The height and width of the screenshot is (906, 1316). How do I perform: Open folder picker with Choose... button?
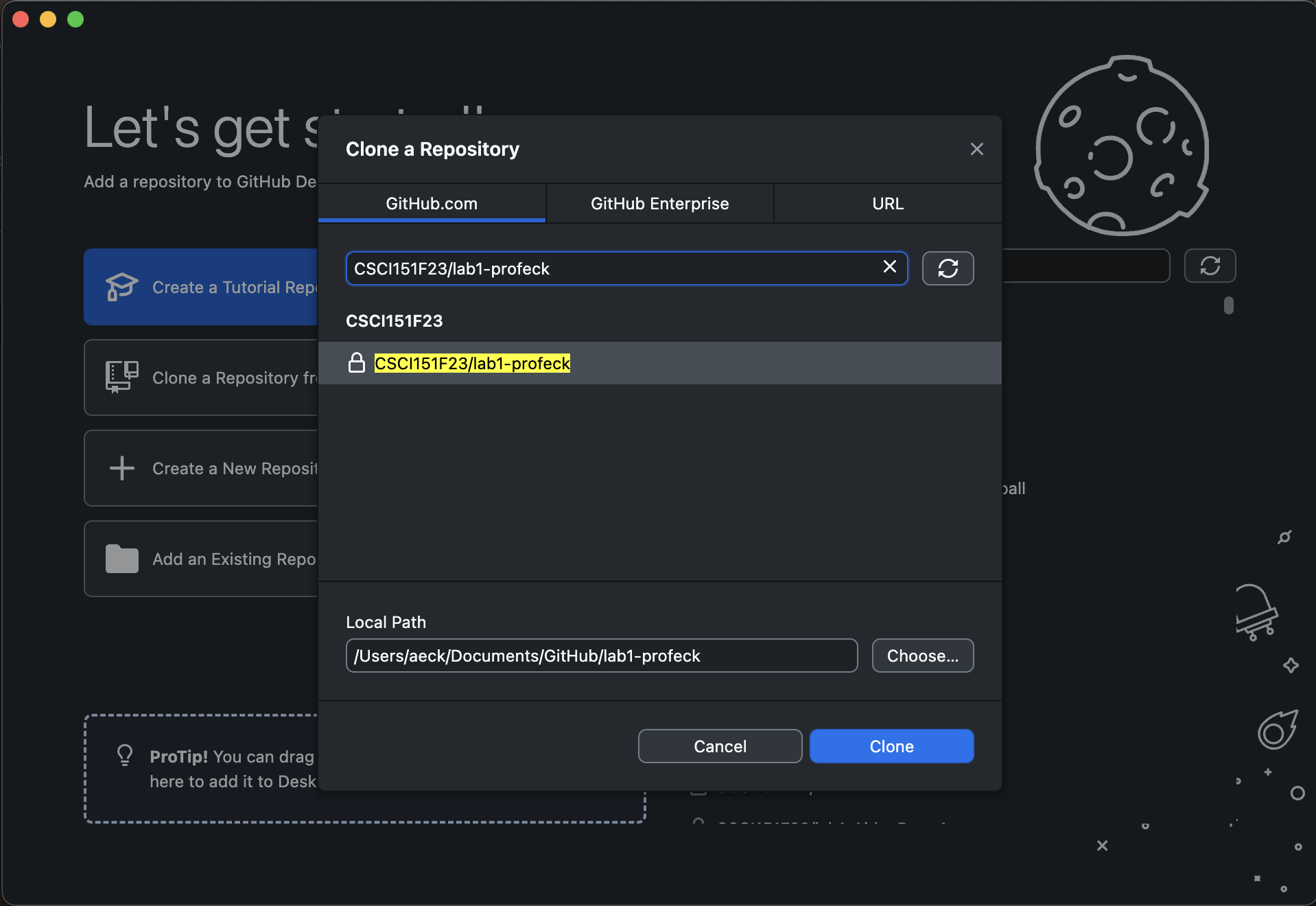pos(922,655)
